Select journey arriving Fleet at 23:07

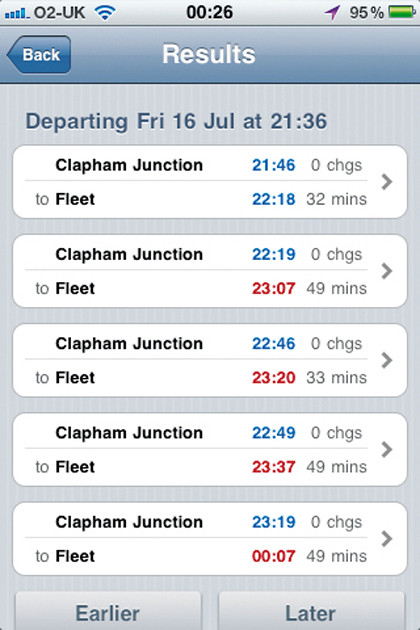click(210, 271)
